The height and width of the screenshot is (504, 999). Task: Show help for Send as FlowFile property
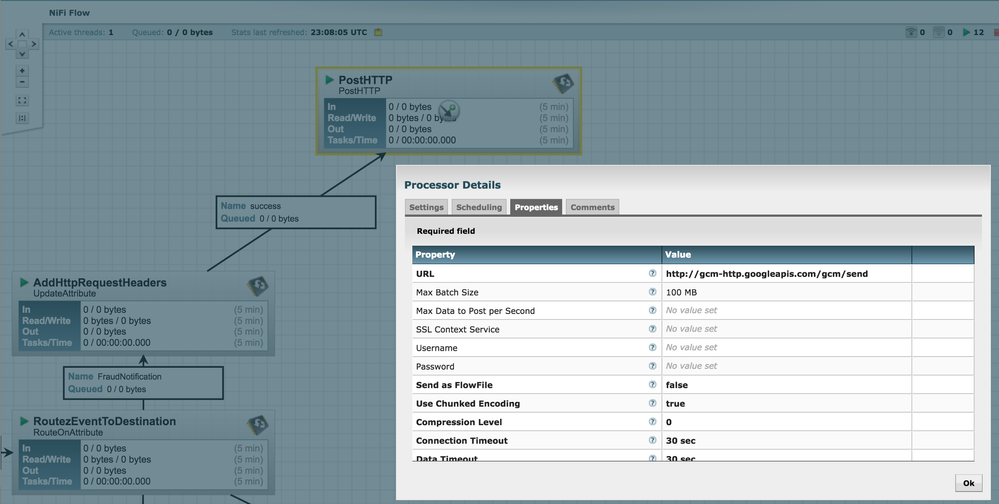[652, 384]
